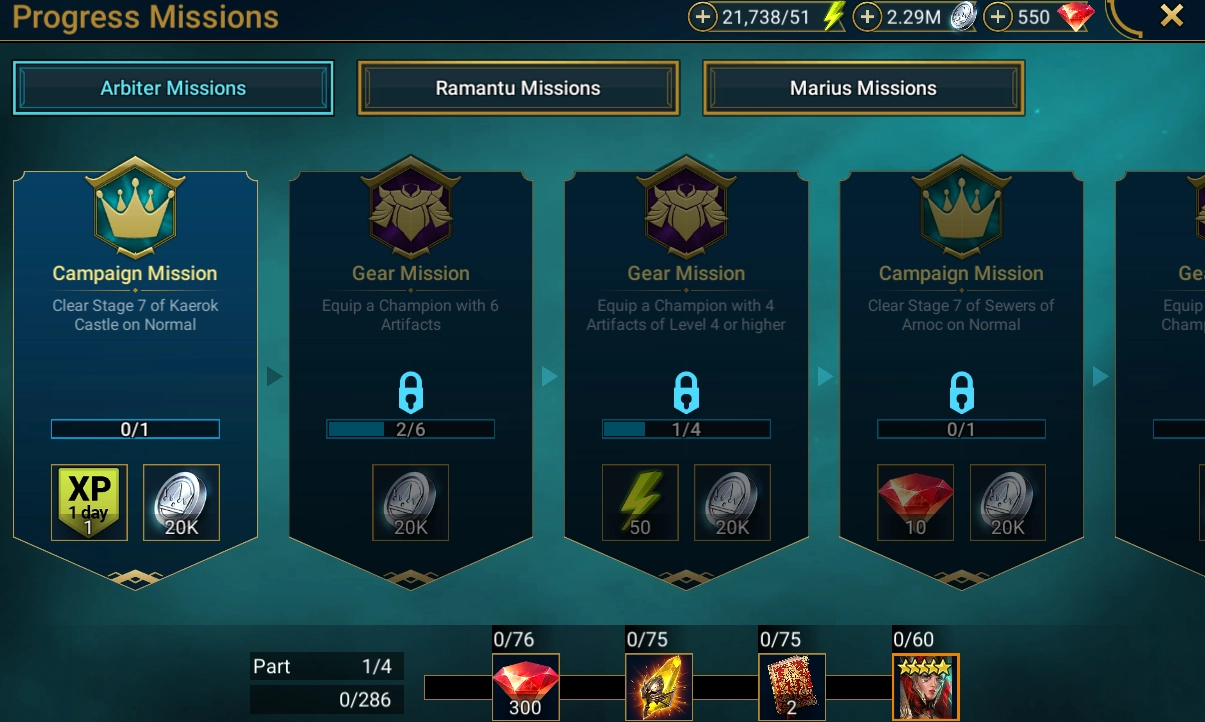
Task: Click arrow after Kaerok Castle mission card
Action: 274,376
